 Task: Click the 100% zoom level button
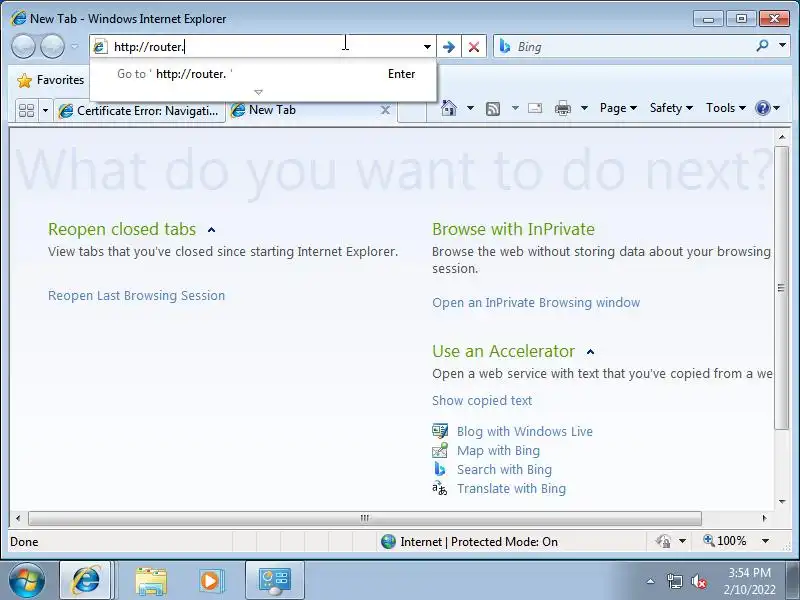[726, 541]
